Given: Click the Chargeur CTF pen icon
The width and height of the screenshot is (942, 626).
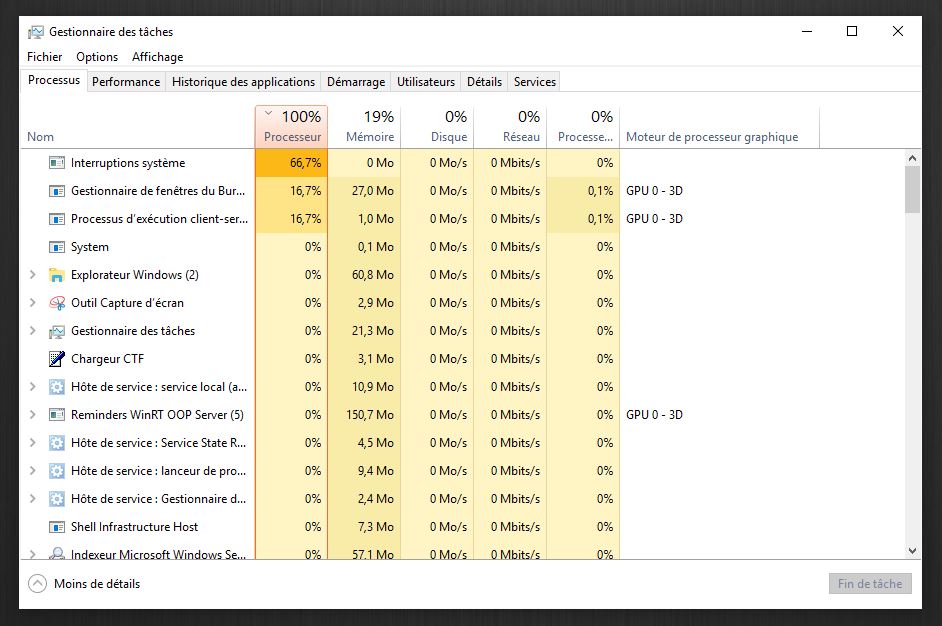Looking at the screenshot, I should coord(56,359).
